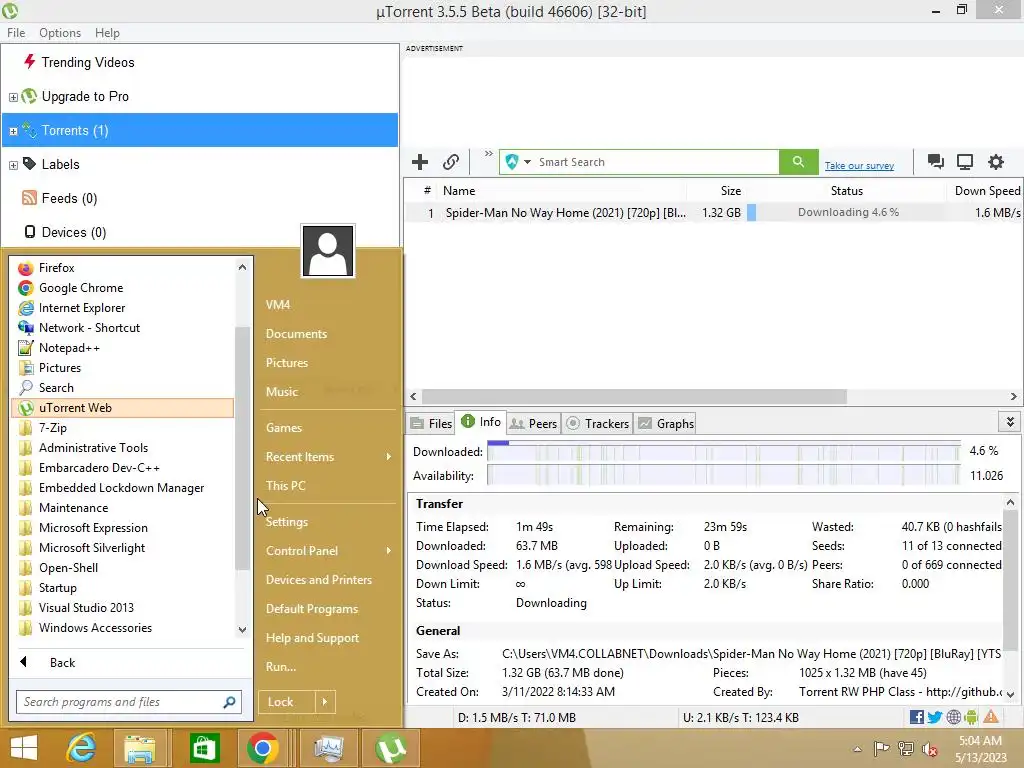
Task: Click the Chrome icon on taskbar
Action: click(x=263, y=748)
